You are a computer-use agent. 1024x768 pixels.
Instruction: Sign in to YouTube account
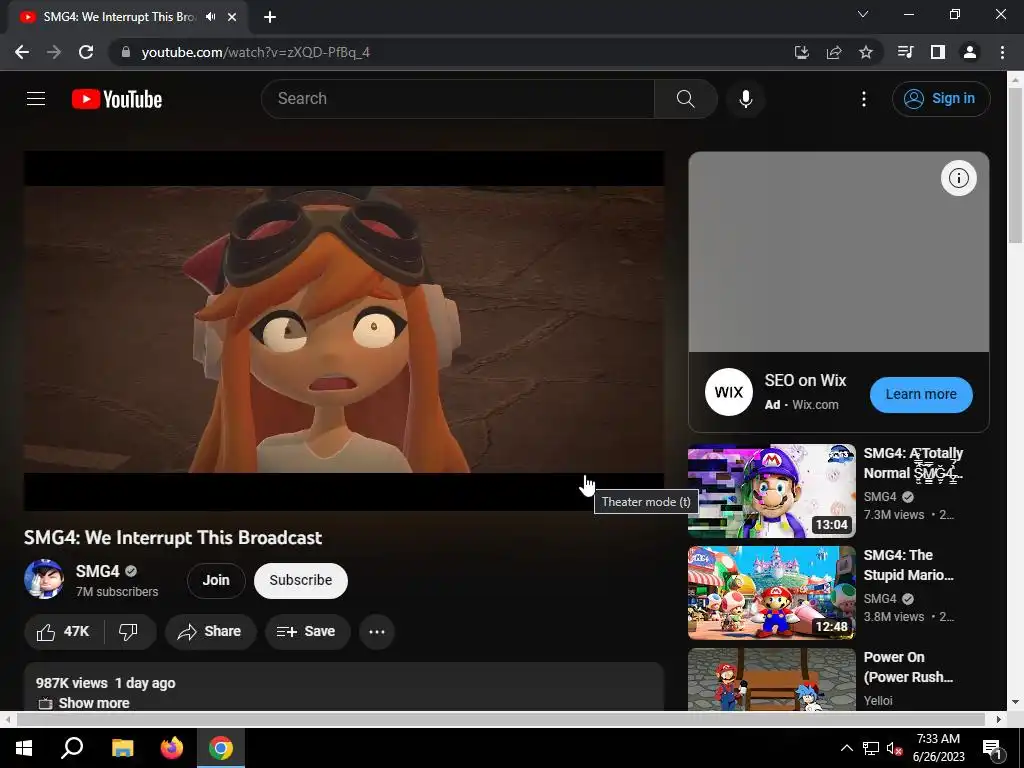(940, 99)
